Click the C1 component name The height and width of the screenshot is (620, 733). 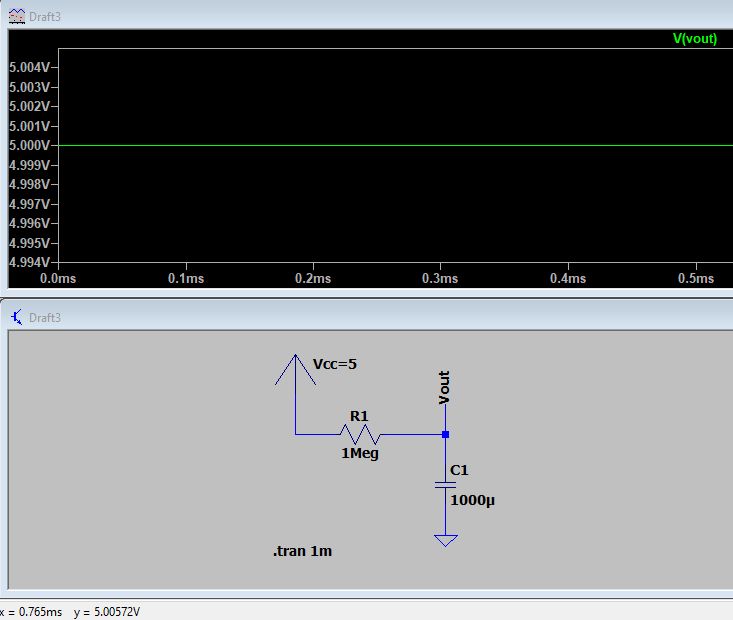[x=459, y=470]
